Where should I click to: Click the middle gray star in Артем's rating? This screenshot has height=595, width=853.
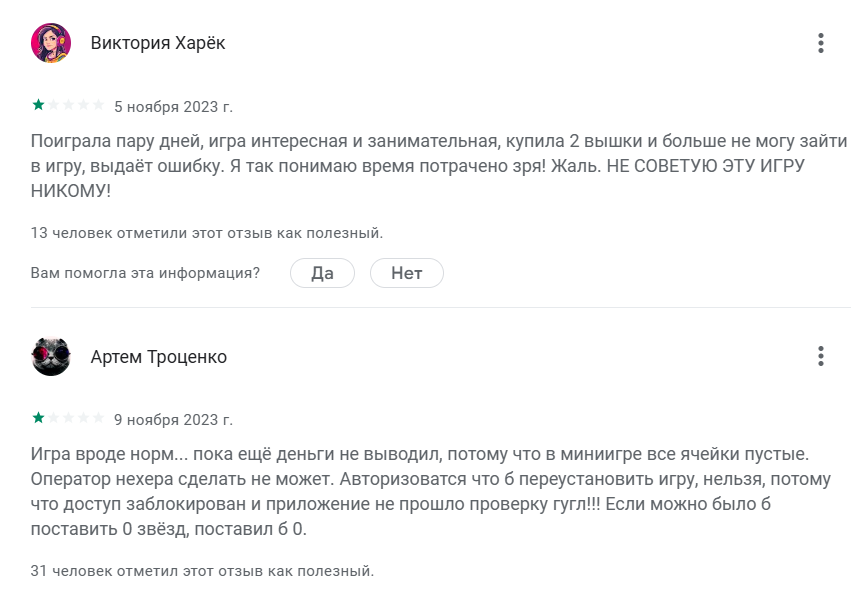coord(68,418)
